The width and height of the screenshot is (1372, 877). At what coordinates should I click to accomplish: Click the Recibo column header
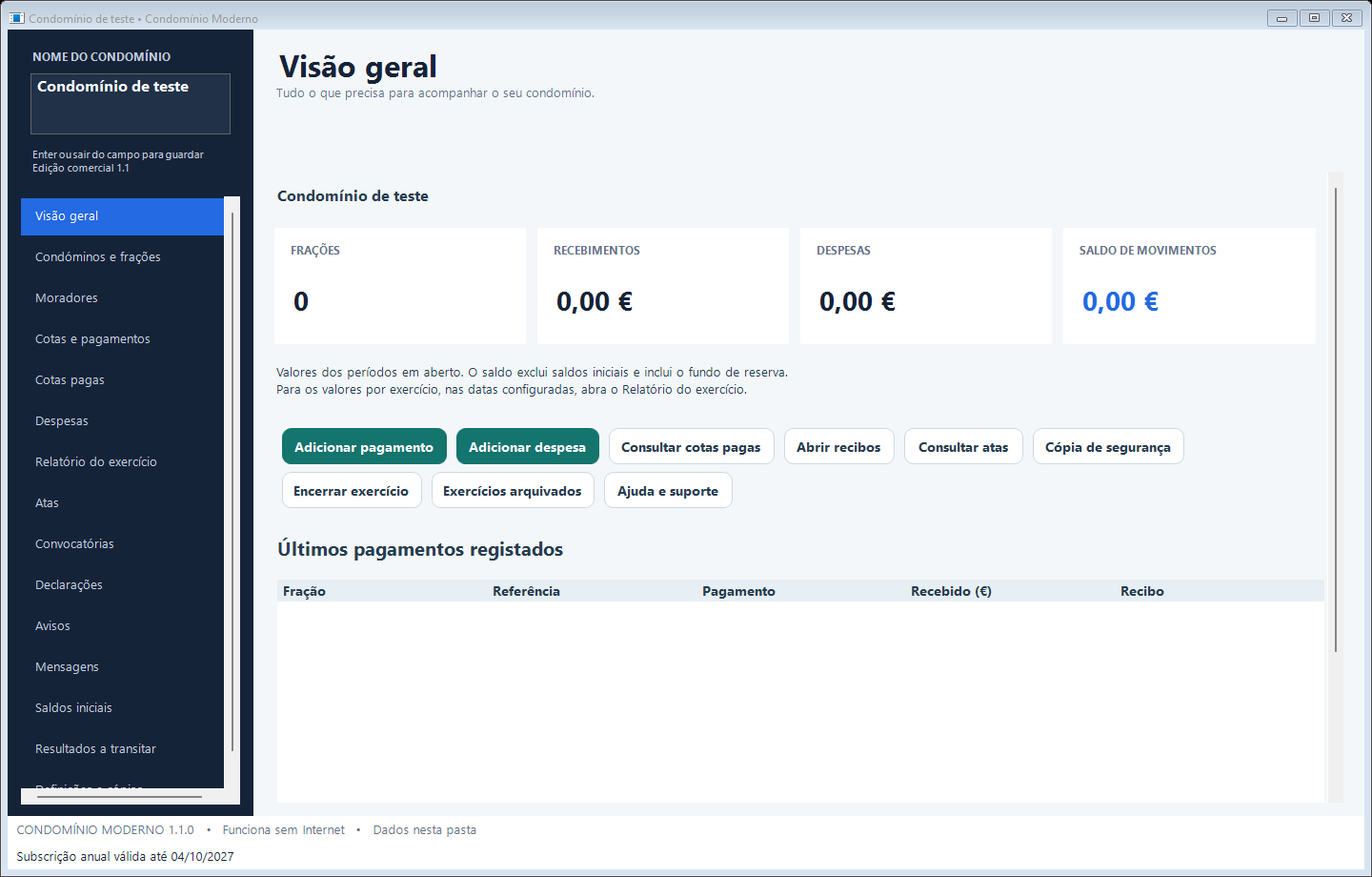[x=1220, y=591]
